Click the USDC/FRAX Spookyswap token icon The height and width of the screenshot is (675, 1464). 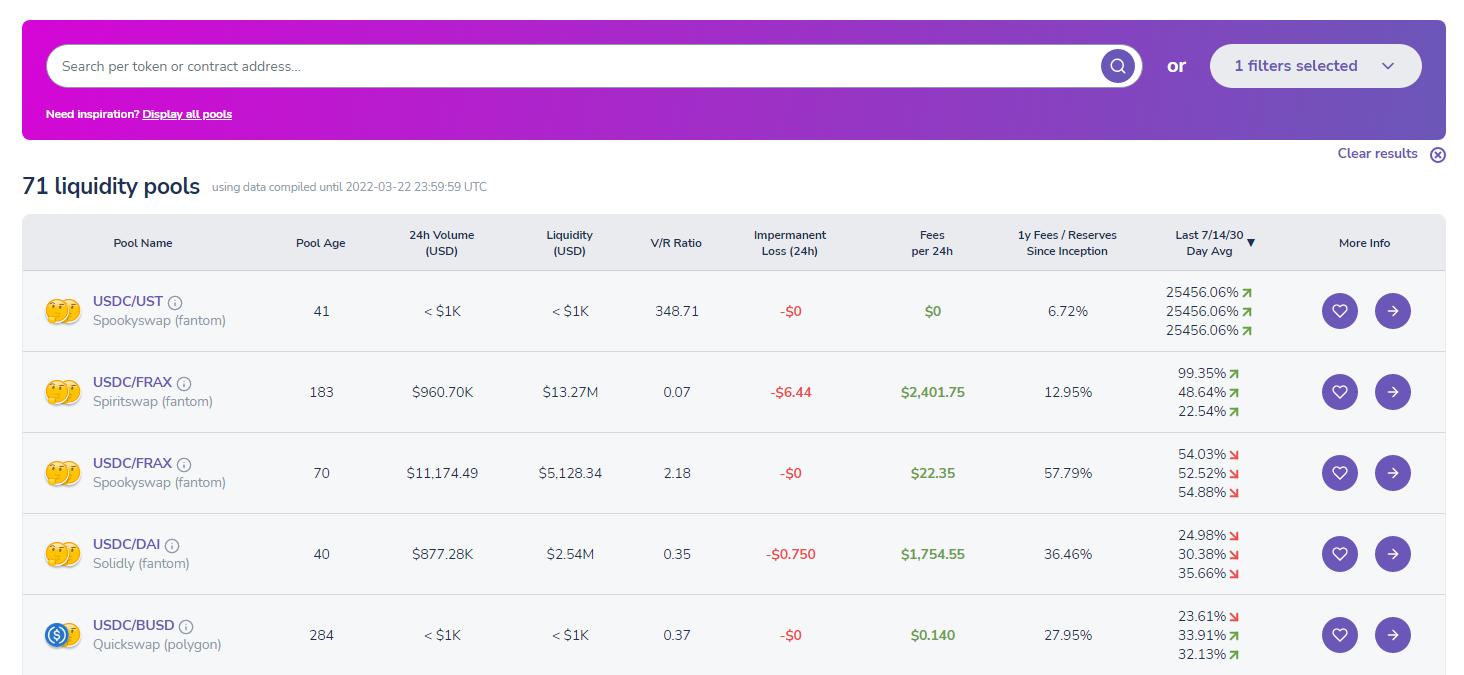(x=62, y=473)
